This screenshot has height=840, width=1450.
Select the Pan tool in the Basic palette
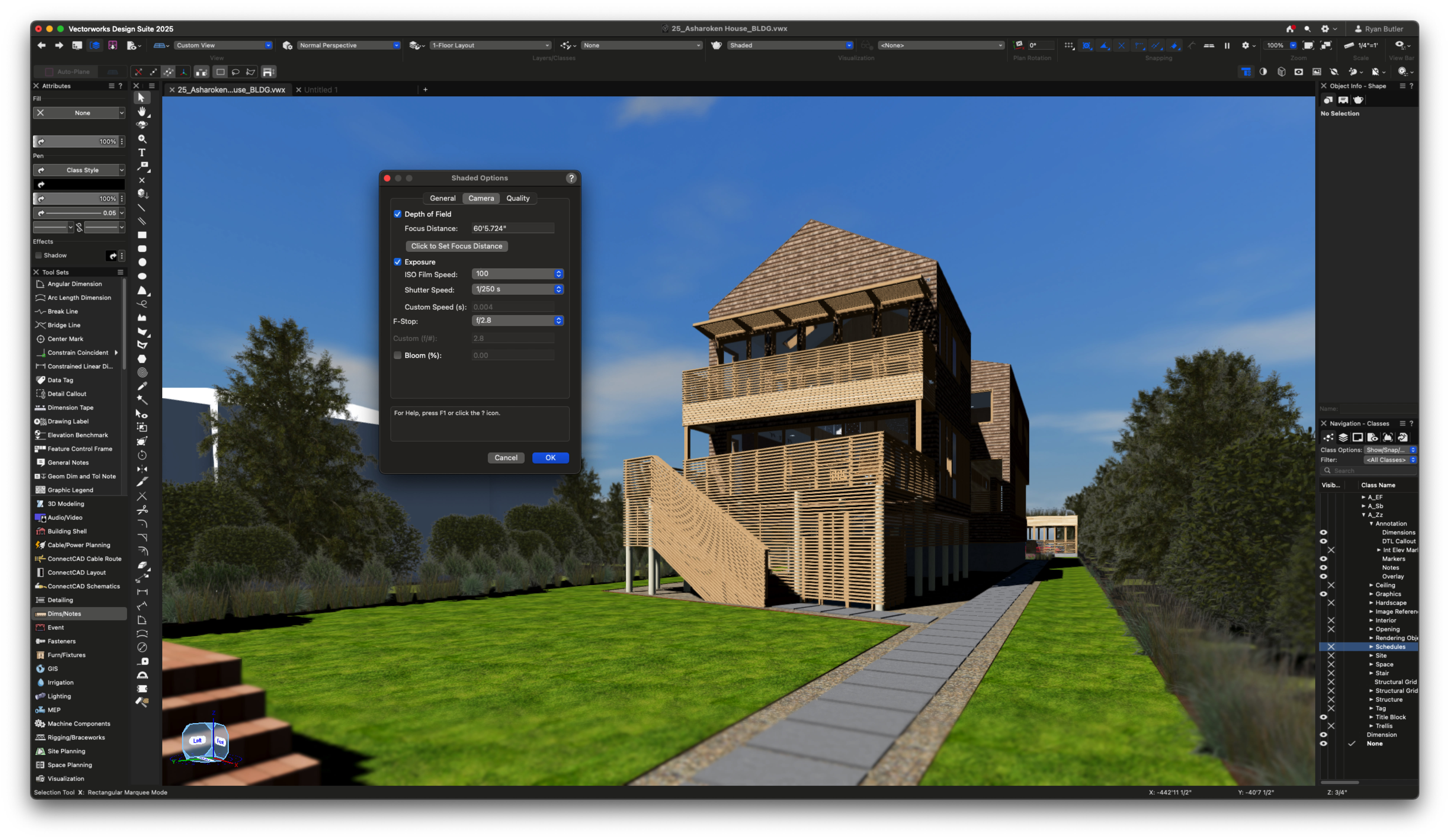(142, 111)
